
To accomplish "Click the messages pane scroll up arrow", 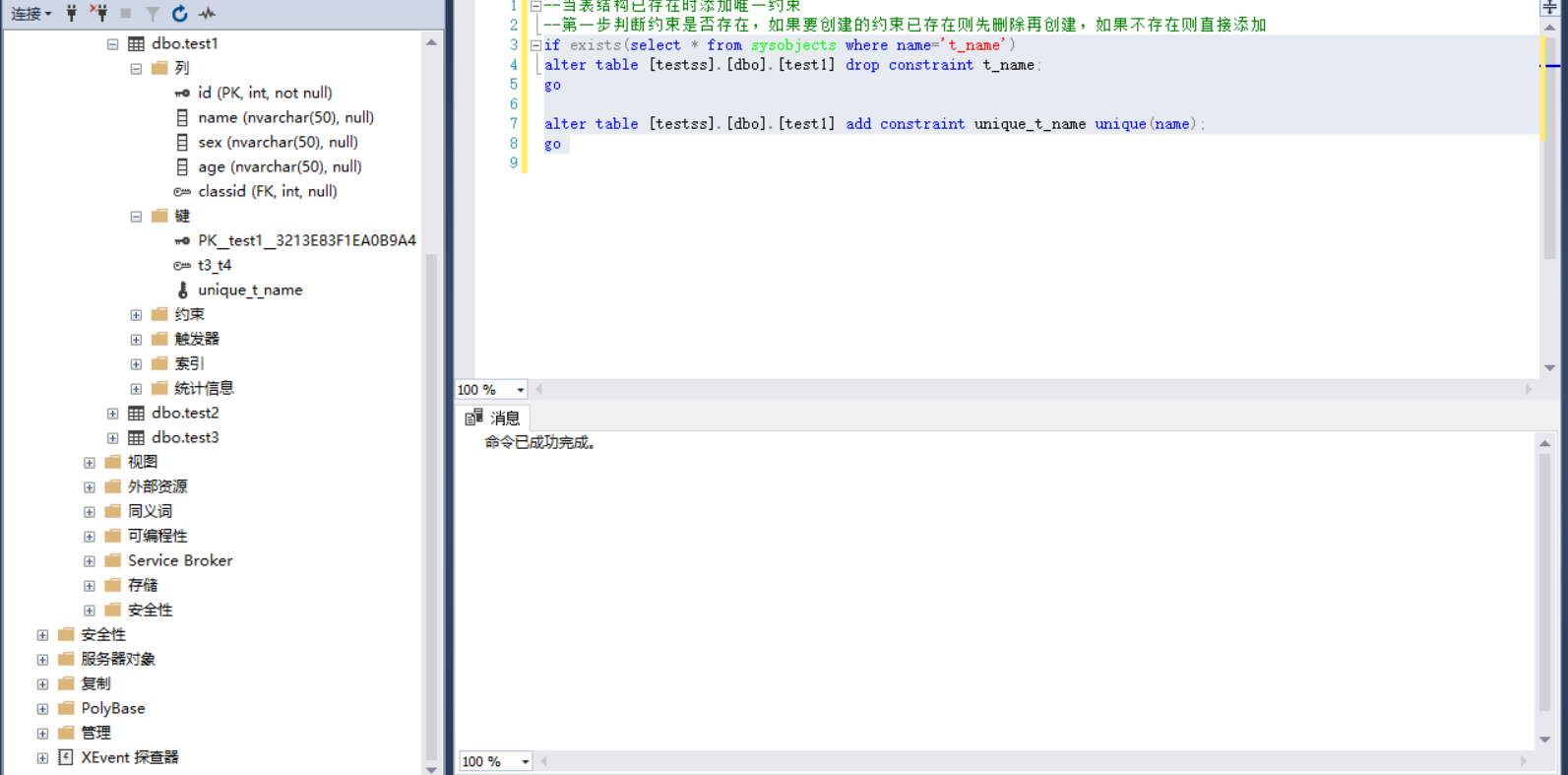I will pos(1544,443).
